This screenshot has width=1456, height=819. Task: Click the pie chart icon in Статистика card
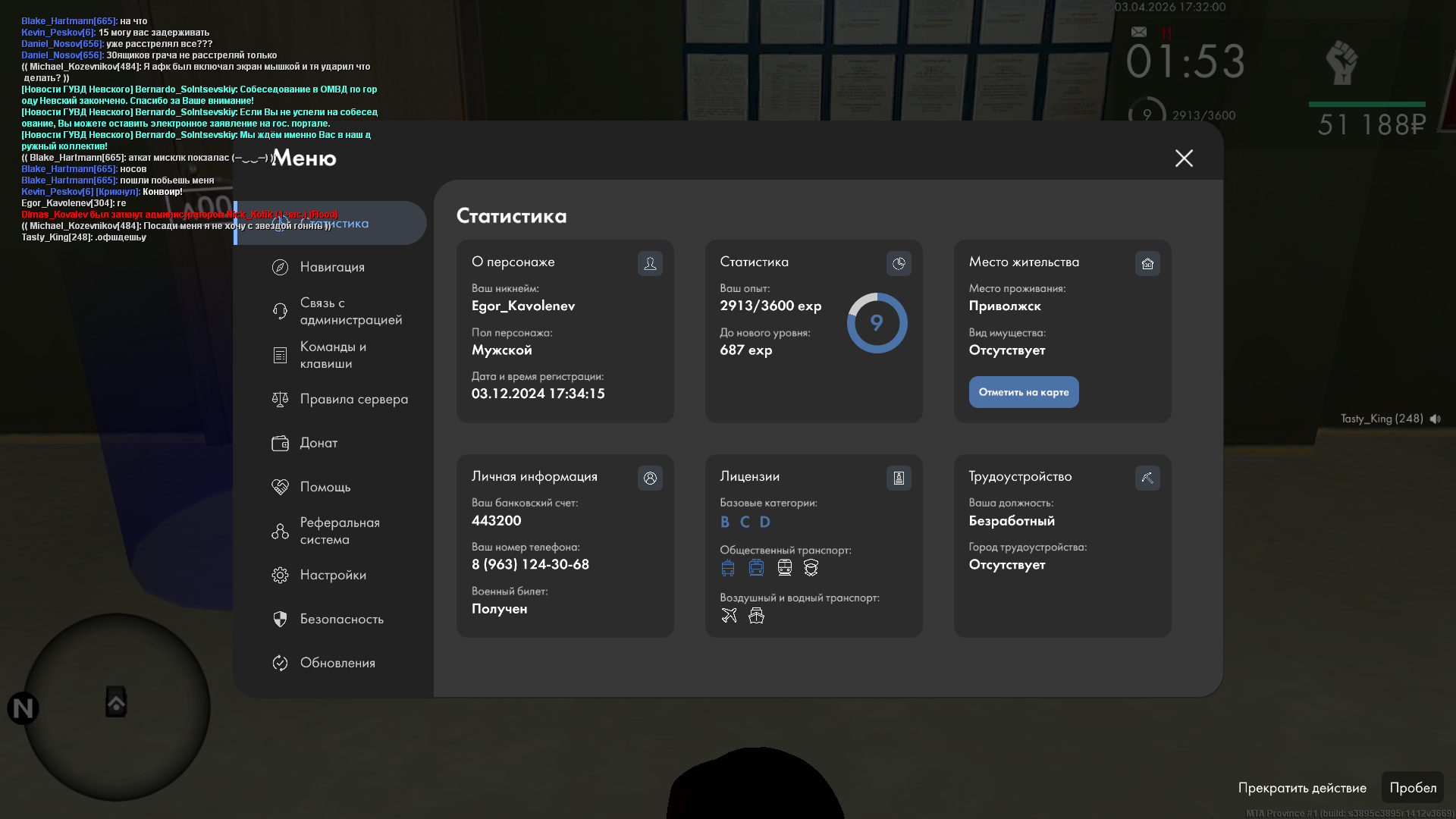click(899, 263)
